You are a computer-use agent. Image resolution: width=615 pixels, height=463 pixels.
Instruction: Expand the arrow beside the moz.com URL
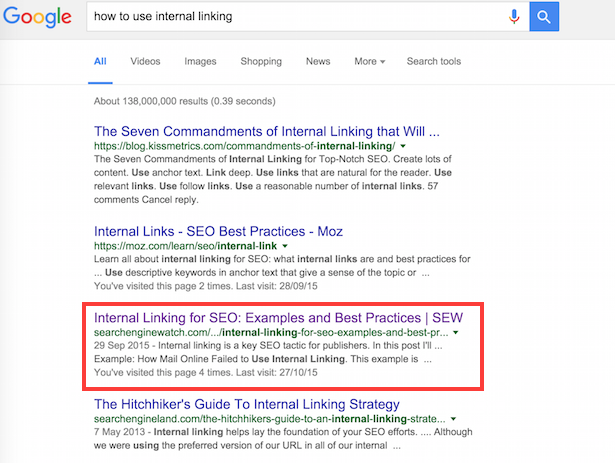click(285, 244)
